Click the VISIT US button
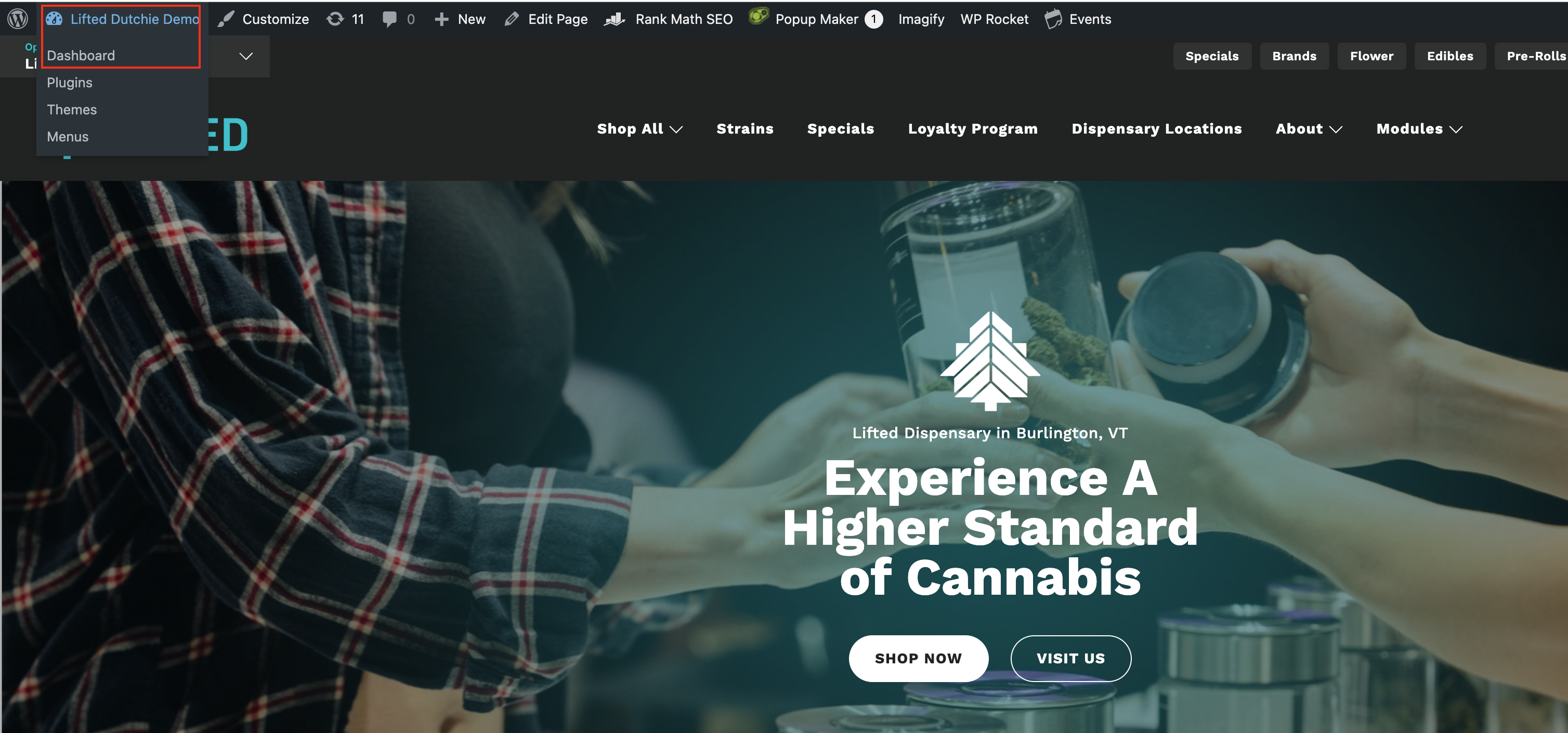1568x733 pixels. (x=1070, y=658)
